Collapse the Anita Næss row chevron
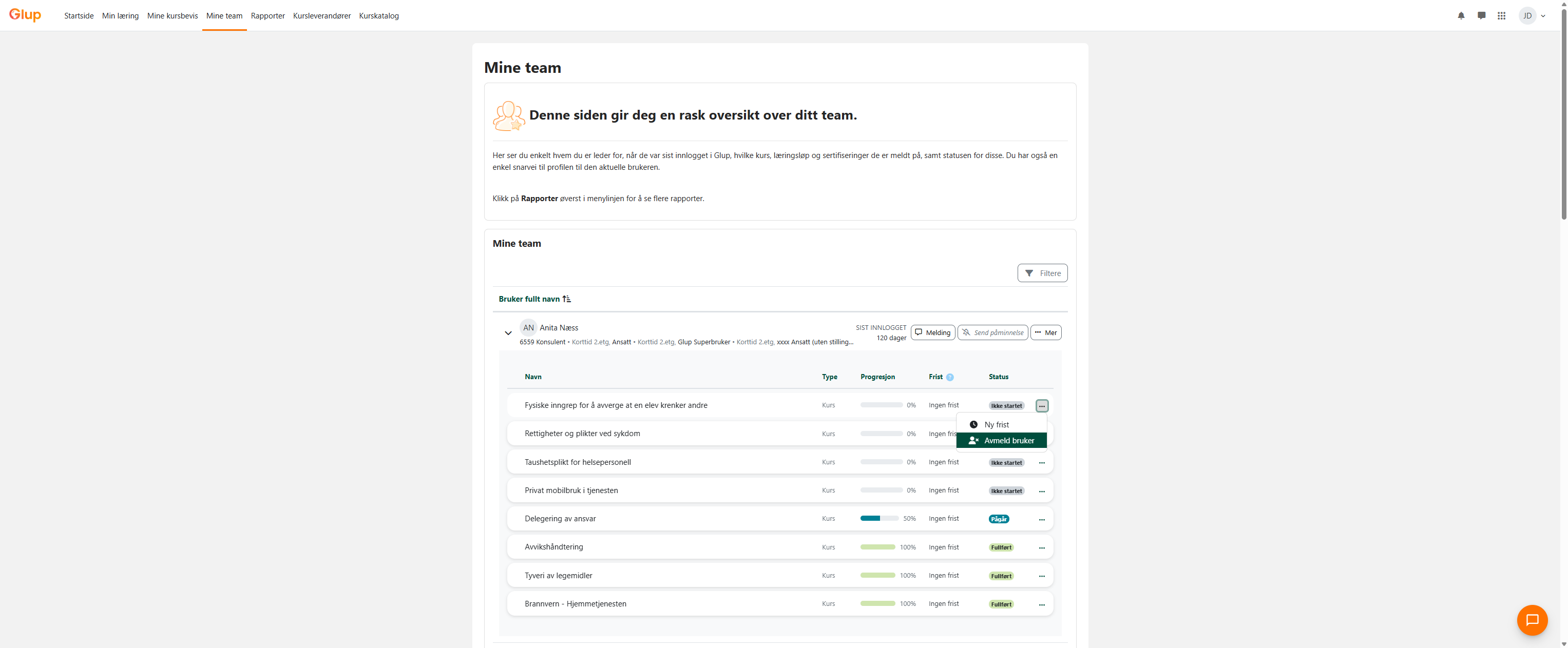The height and width of the screenshot is (648, 1568). click(508, 333)
